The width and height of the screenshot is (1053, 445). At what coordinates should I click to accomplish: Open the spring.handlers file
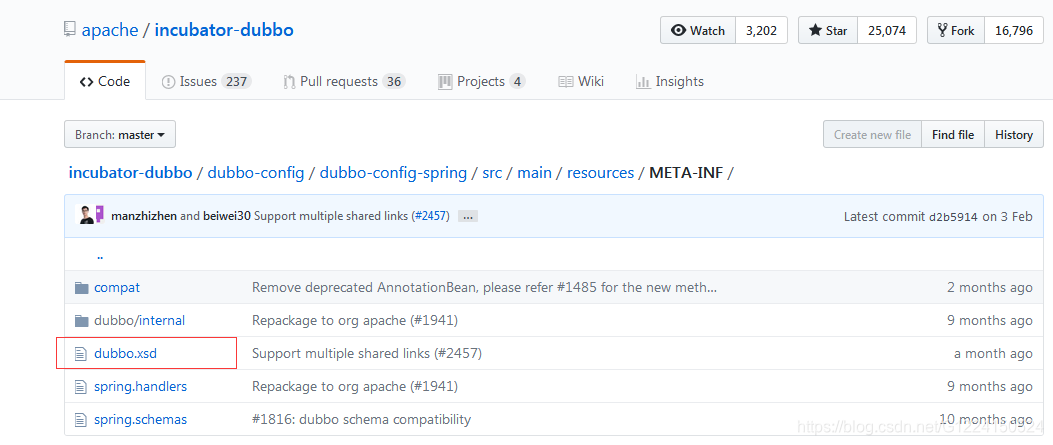pyautogui.click(x=140, y=387)
